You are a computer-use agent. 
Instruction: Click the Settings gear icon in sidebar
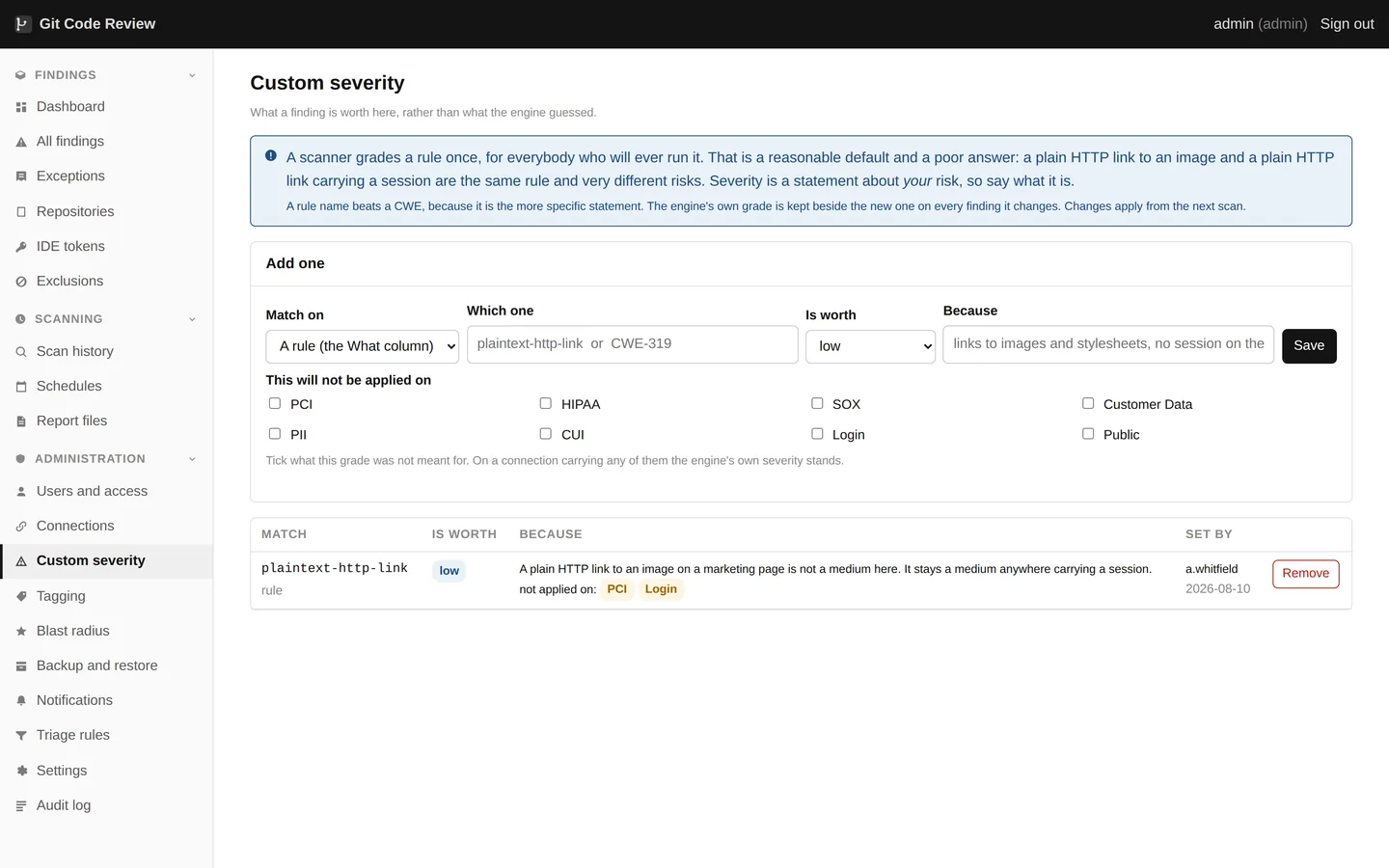[x=21, y=772]
